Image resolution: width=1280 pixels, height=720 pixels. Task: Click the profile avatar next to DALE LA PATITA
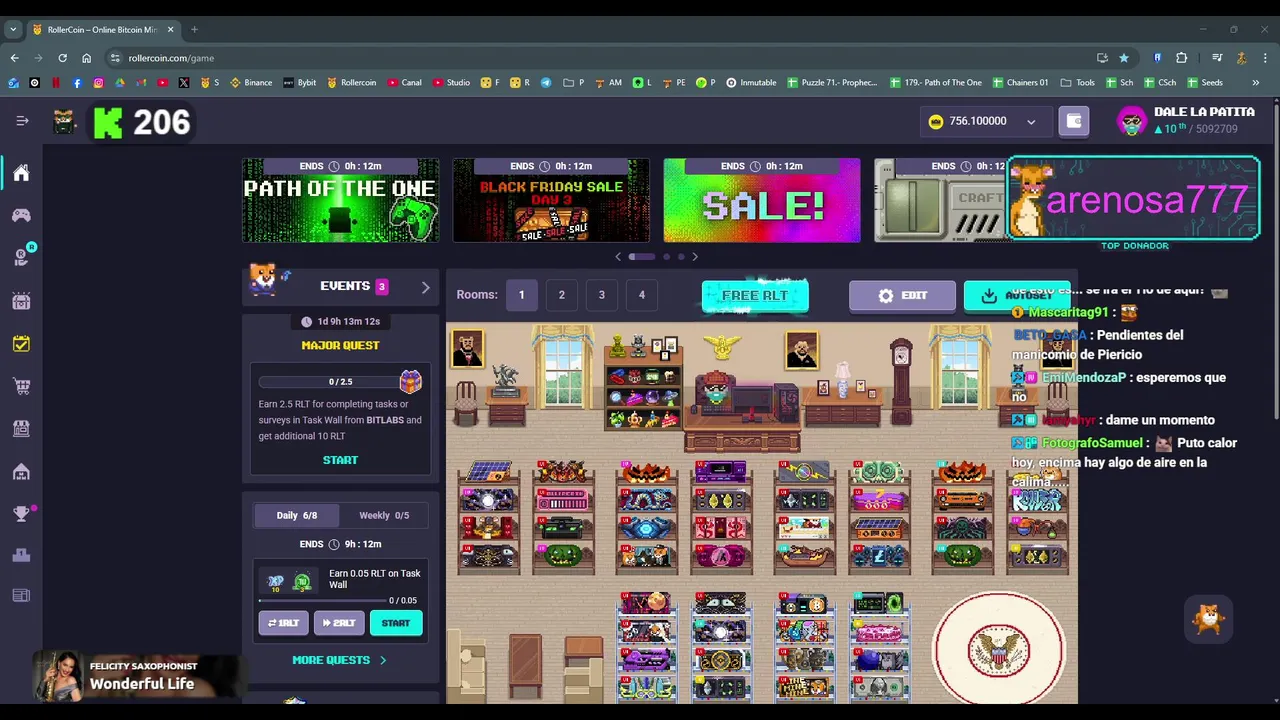click(1132, 121)
